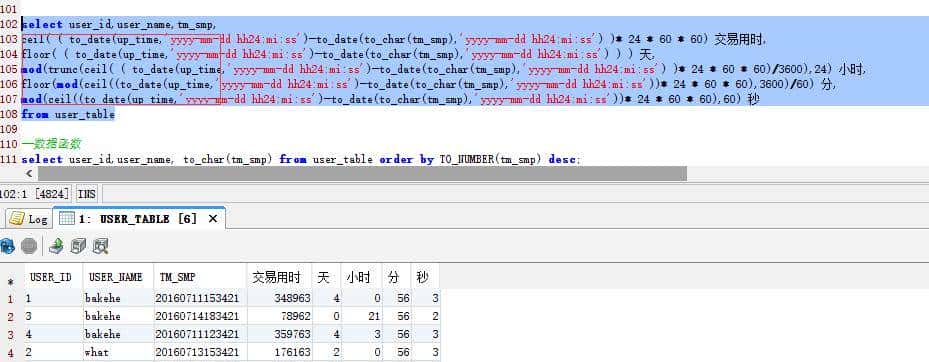Click 'bakehe' in the row with USER_ID 3
929x362 pixels.
coord(118,316)
